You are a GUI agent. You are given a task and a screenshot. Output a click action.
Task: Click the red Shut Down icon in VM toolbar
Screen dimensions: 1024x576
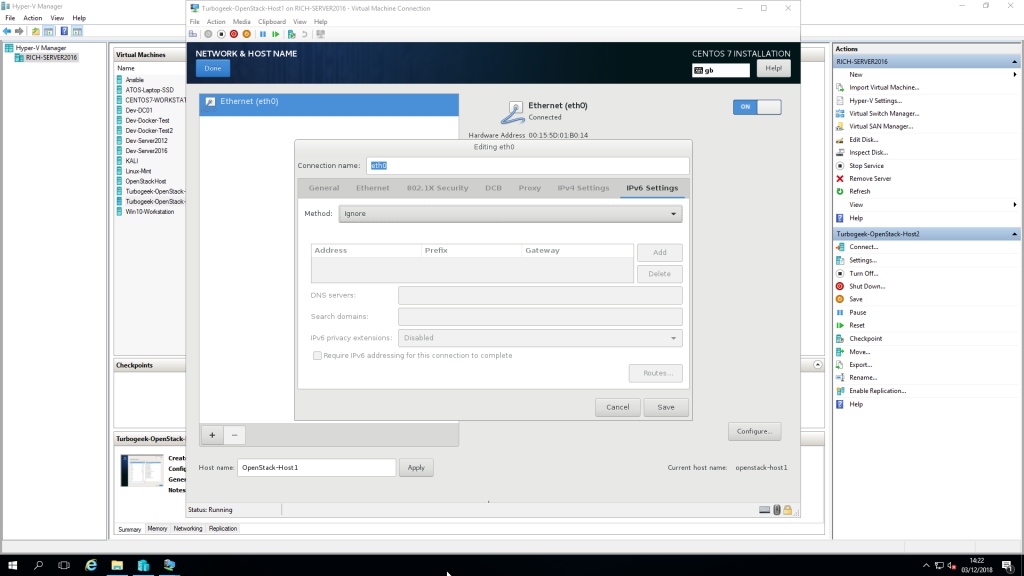234,34
